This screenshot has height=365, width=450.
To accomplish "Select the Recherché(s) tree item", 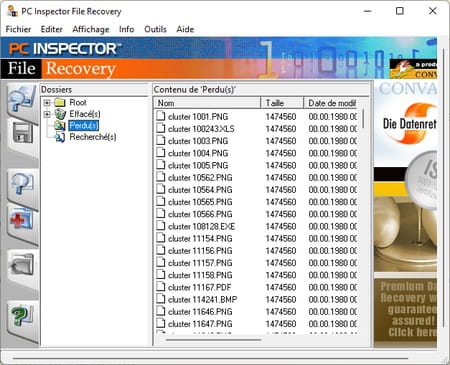I will coord(93,137).
